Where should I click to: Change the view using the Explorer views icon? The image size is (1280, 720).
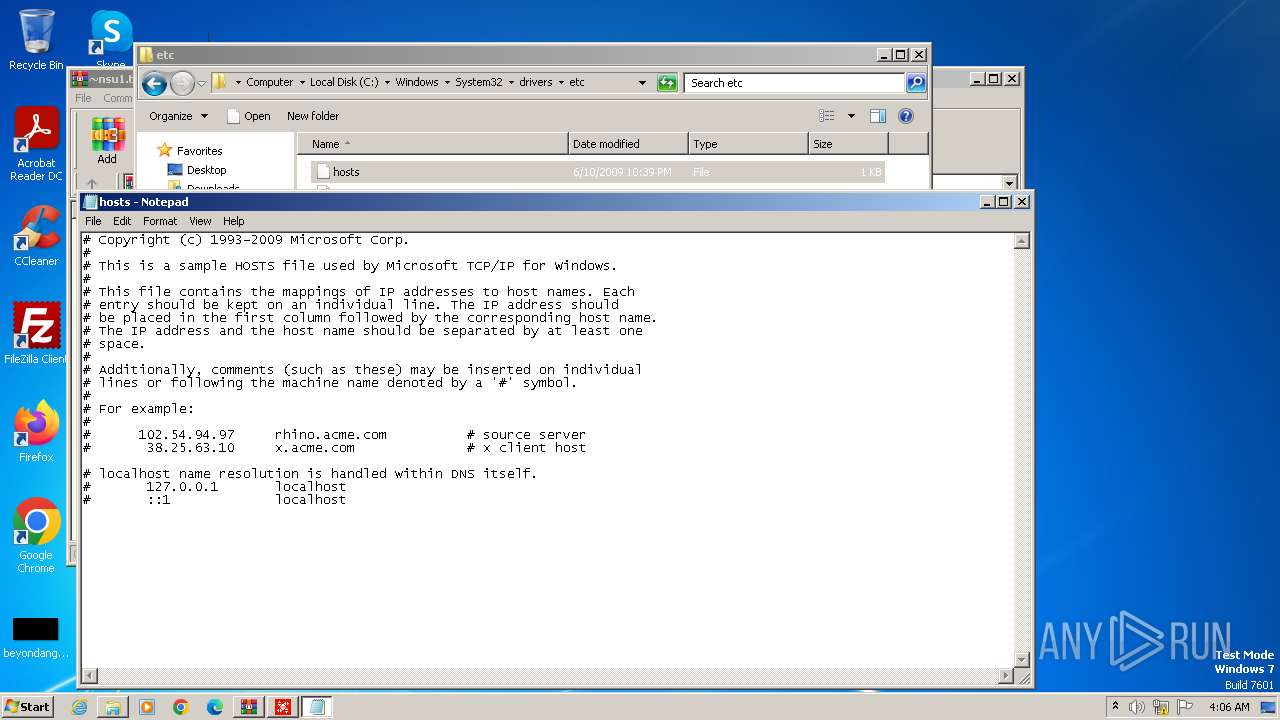827,116
